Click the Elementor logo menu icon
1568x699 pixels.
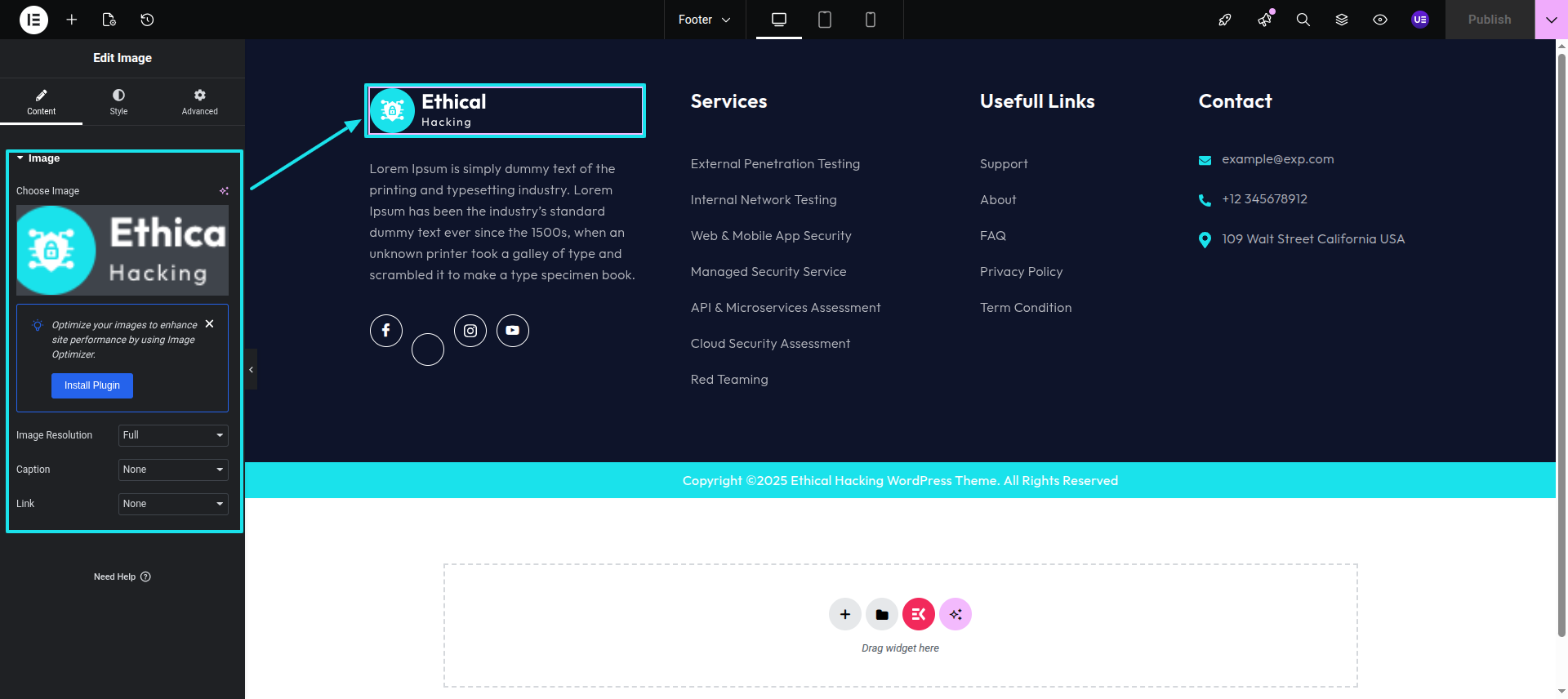click(33, 20)
